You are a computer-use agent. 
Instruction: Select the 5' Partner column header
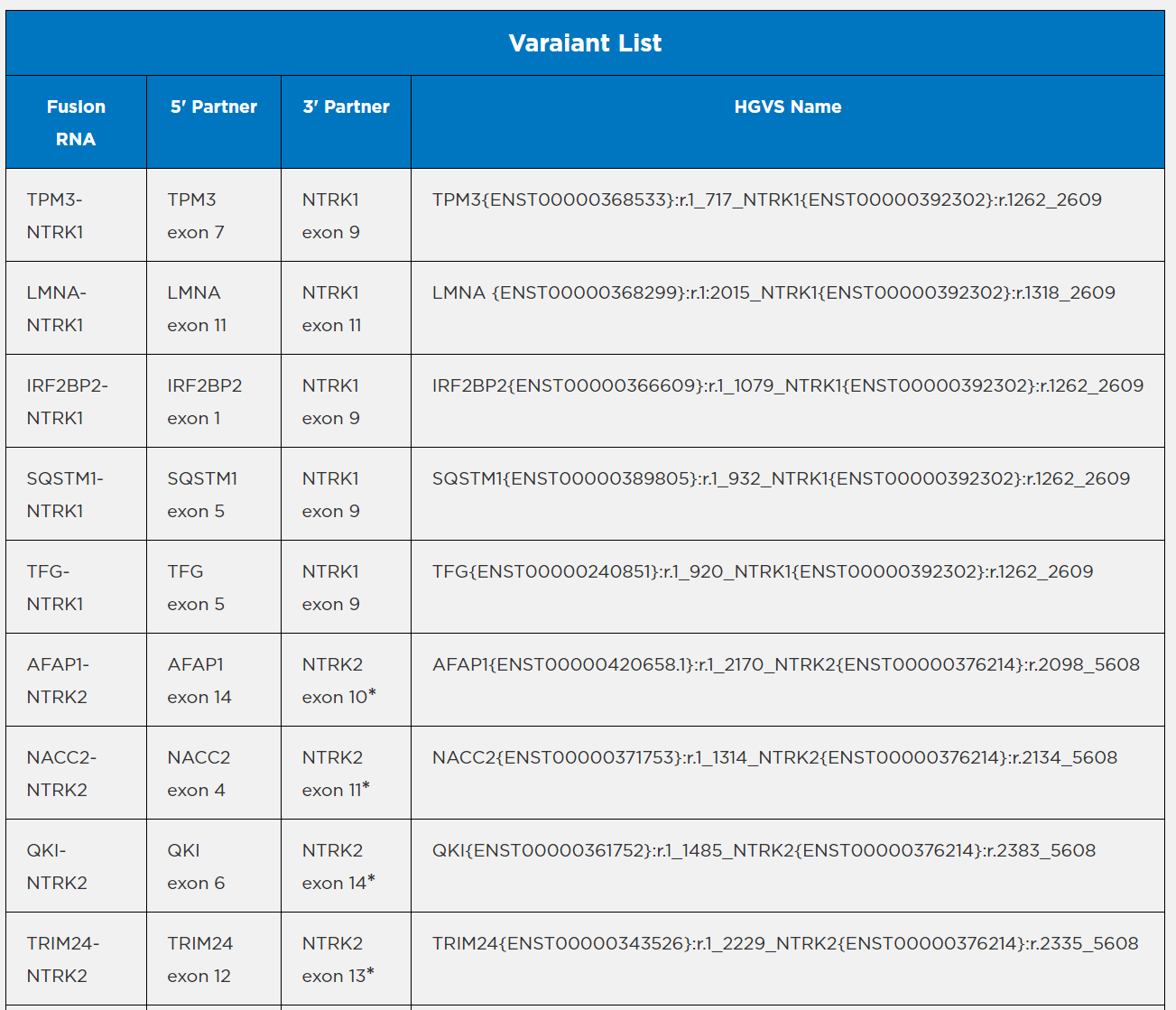tap(214, 107)
